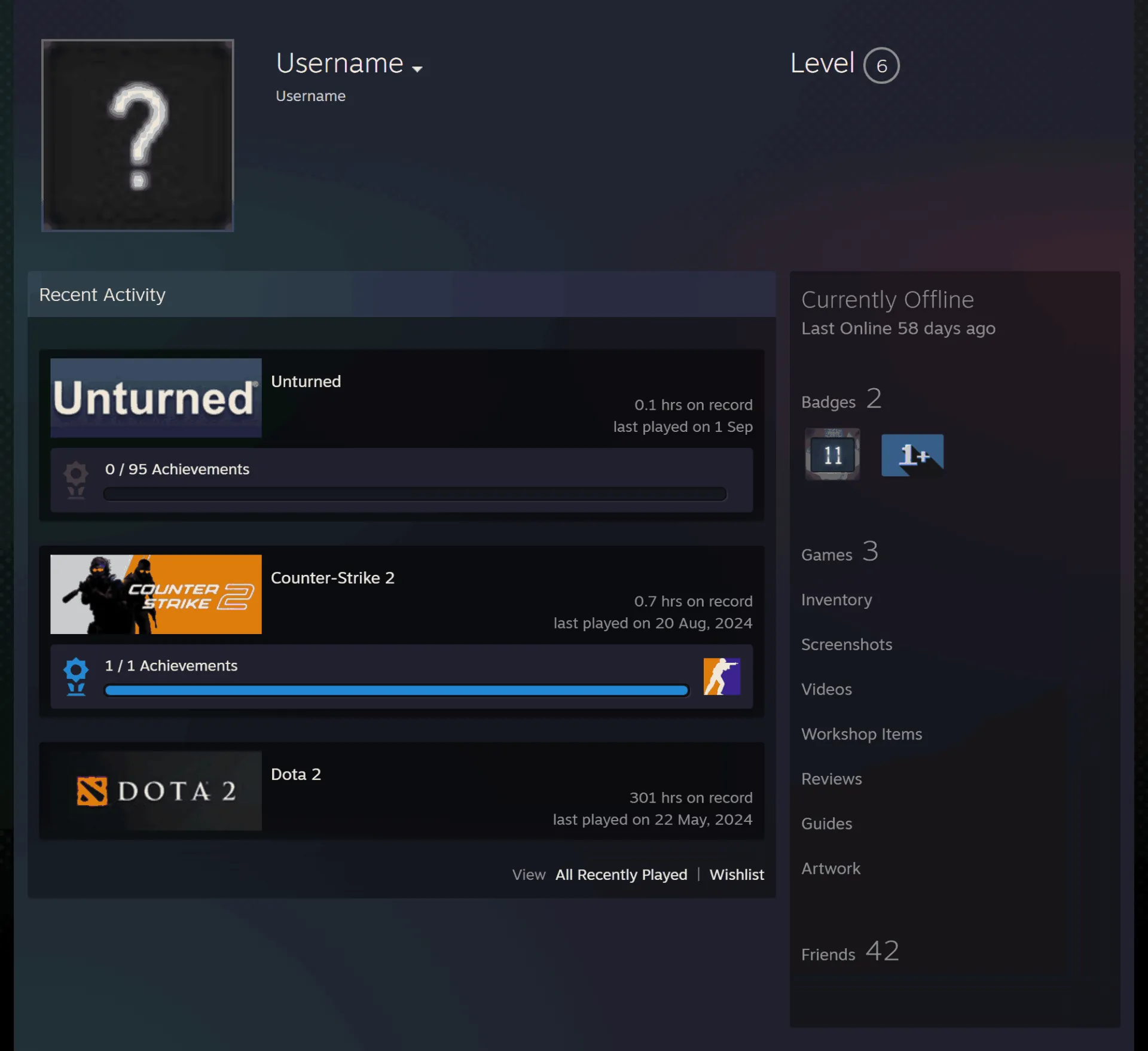Click the Years of Service 11 badge

pos(832,454)
